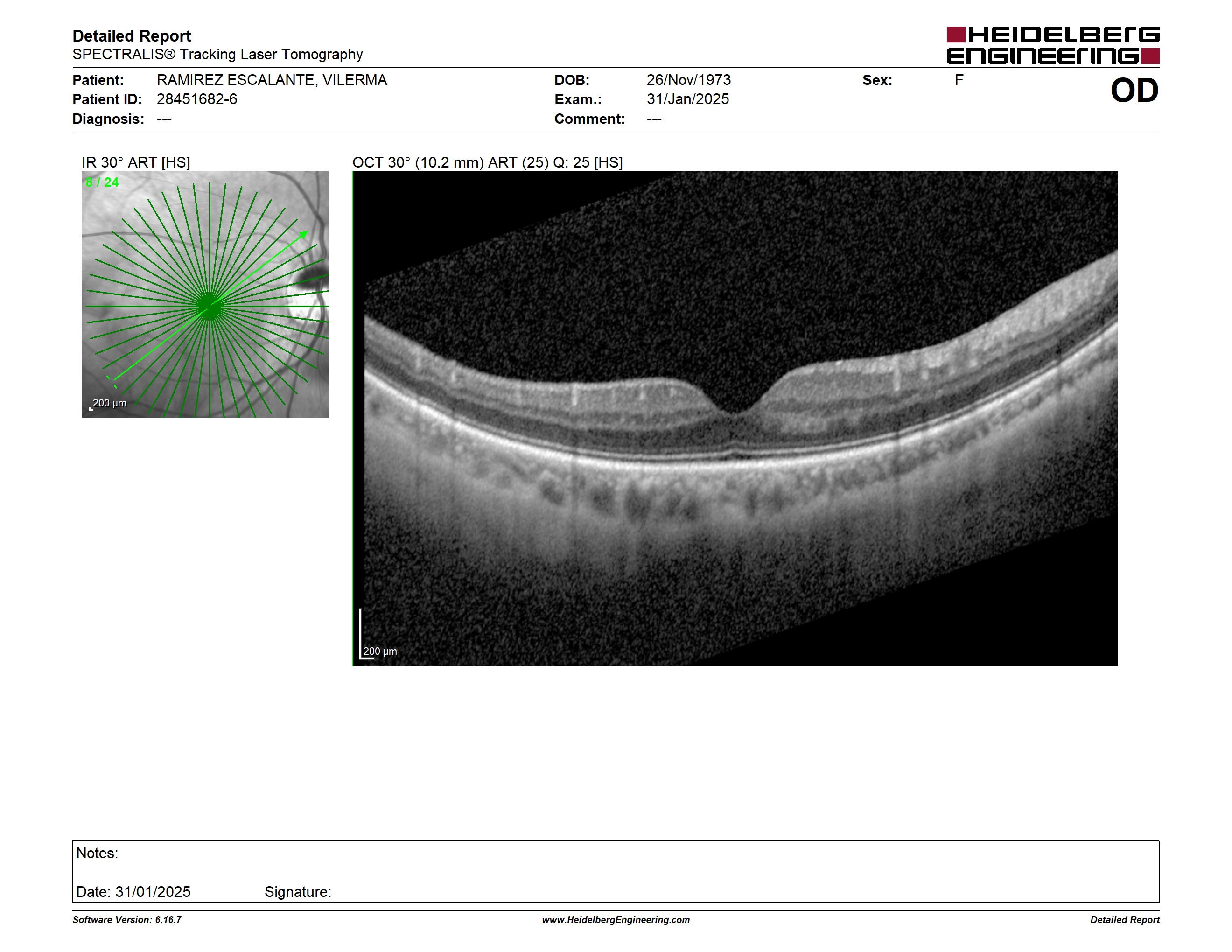Click the infrared fundus image thumbnail

pos(205,294)
